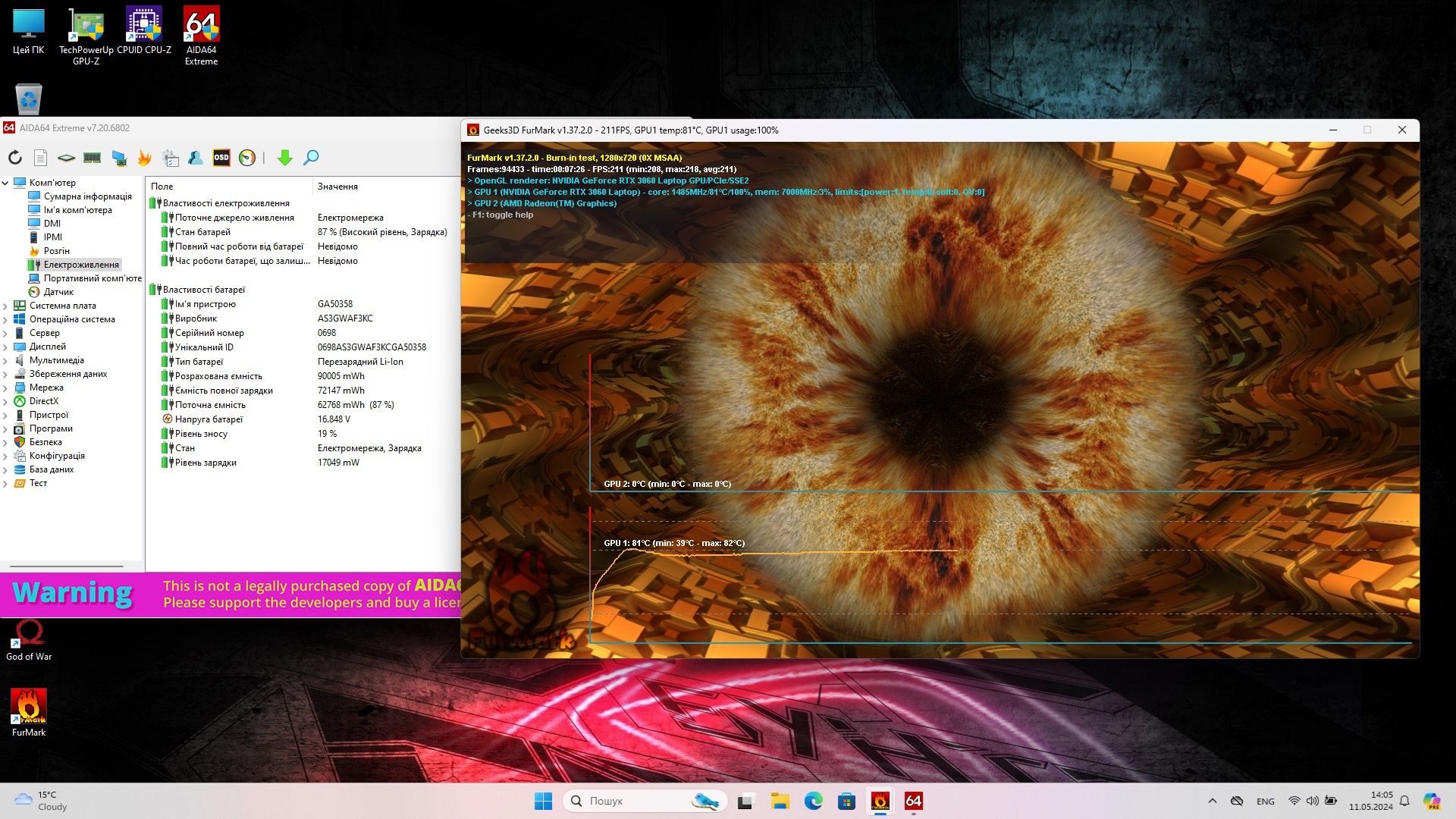Screen dimensions: 1456x819
Task: Open Microsoft Store from the taskbar
Action: pos(846,801)
